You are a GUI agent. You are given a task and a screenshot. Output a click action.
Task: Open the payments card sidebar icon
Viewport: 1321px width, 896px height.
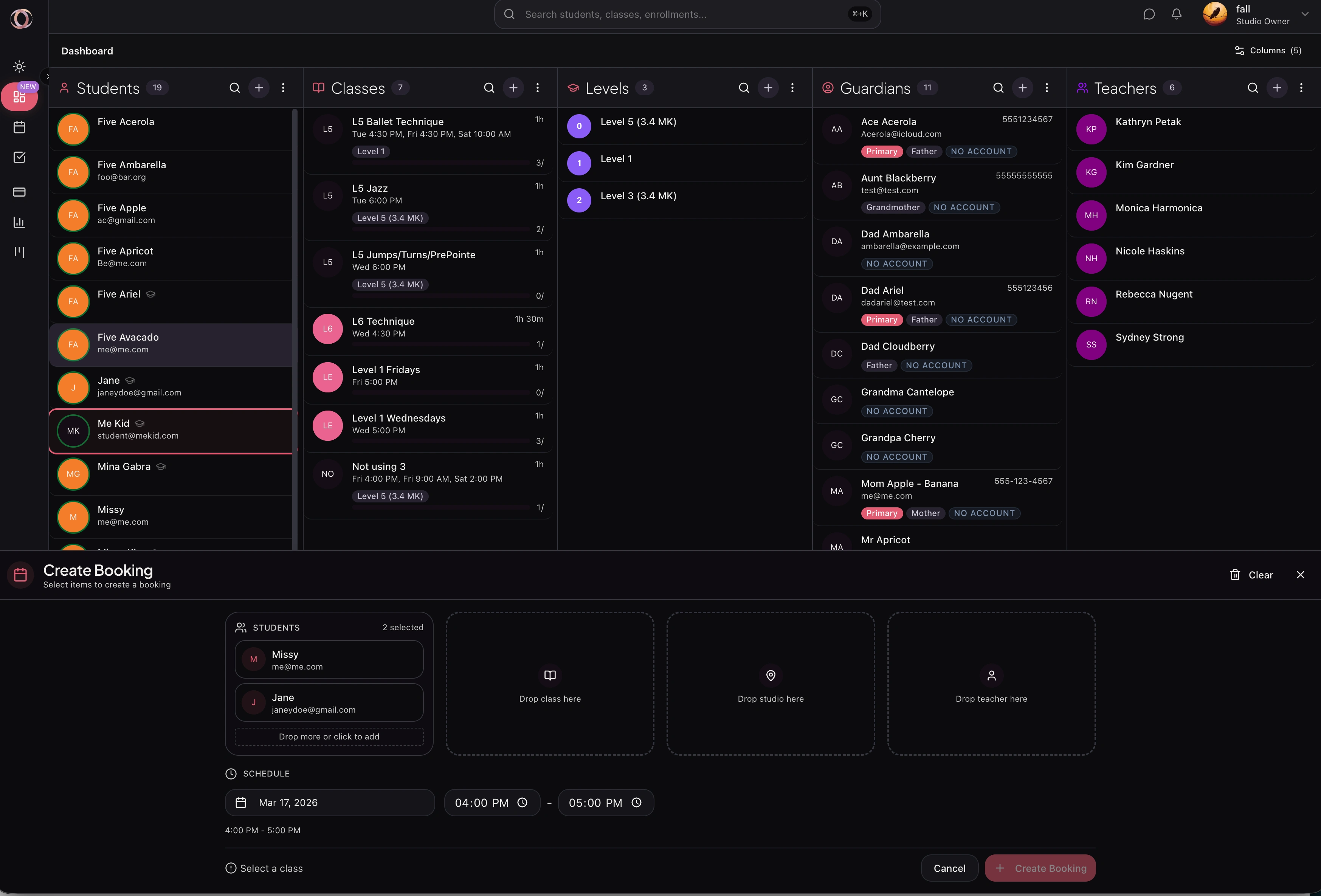(x=19, y=192)
